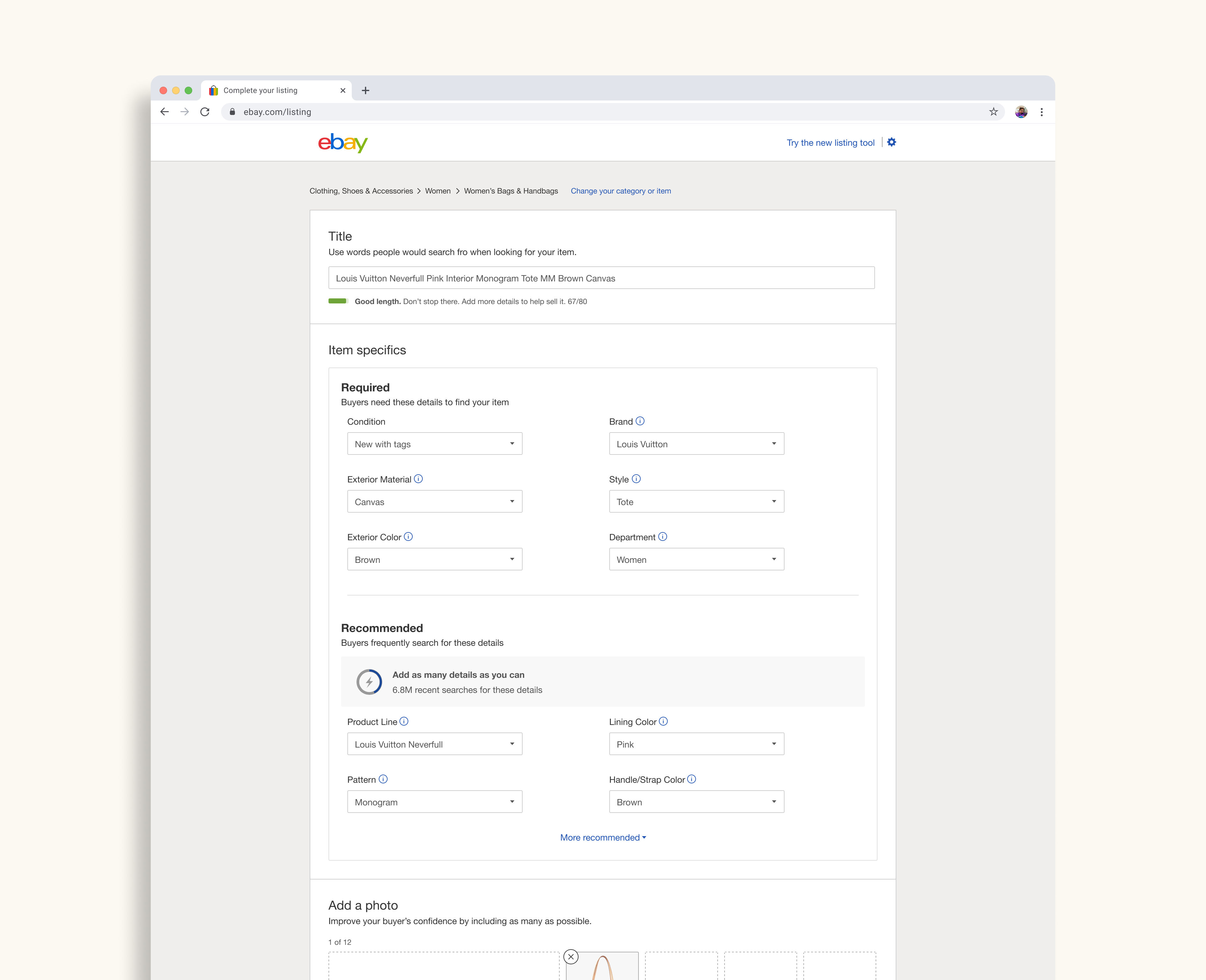The image size is (1206, 980).
Task: Bookmark this page with the star icon
Action: tap(993, 112)
